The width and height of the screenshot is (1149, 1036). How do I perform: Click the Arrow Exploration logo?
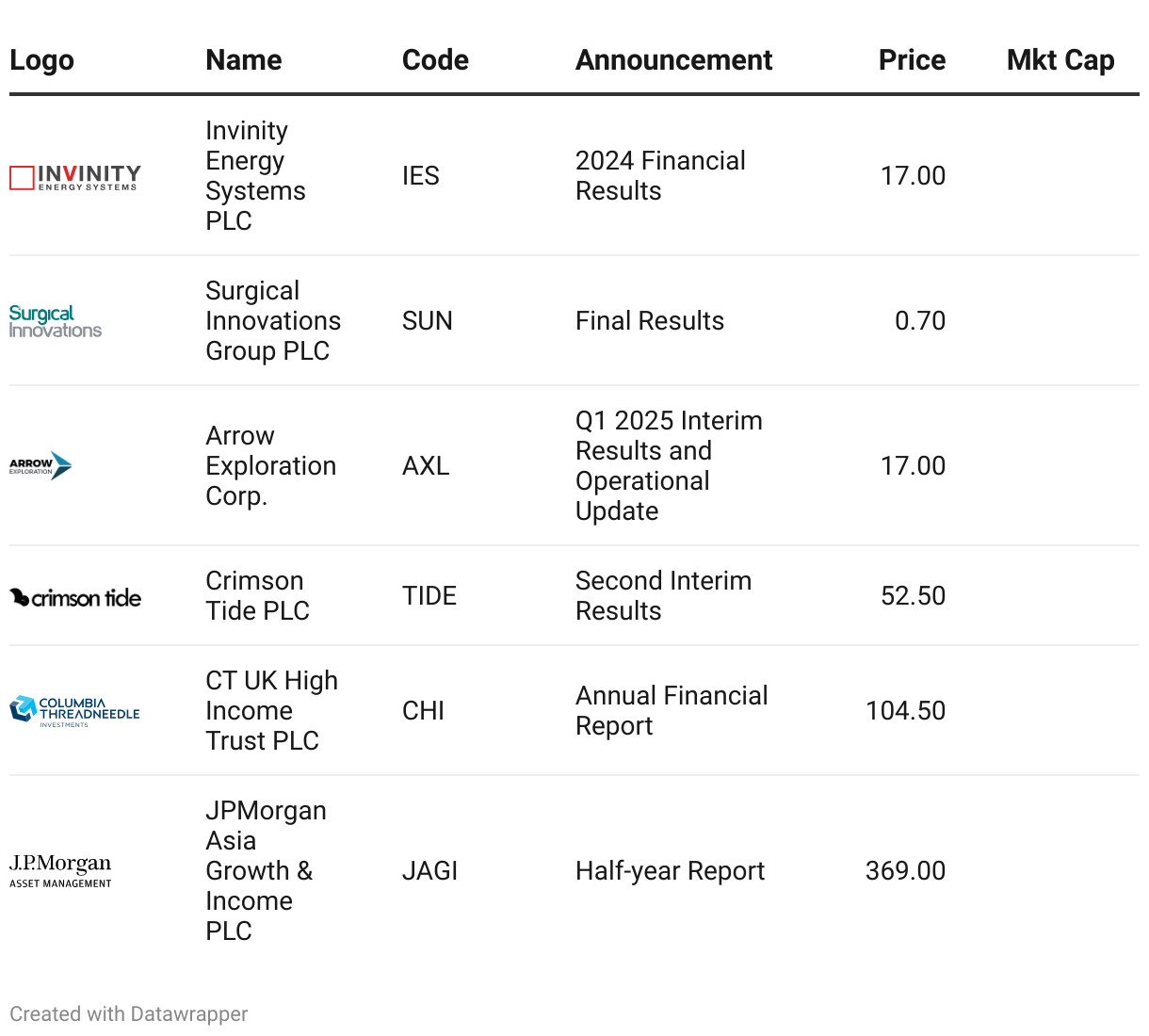pyautogui.click(x=41, y=465)
